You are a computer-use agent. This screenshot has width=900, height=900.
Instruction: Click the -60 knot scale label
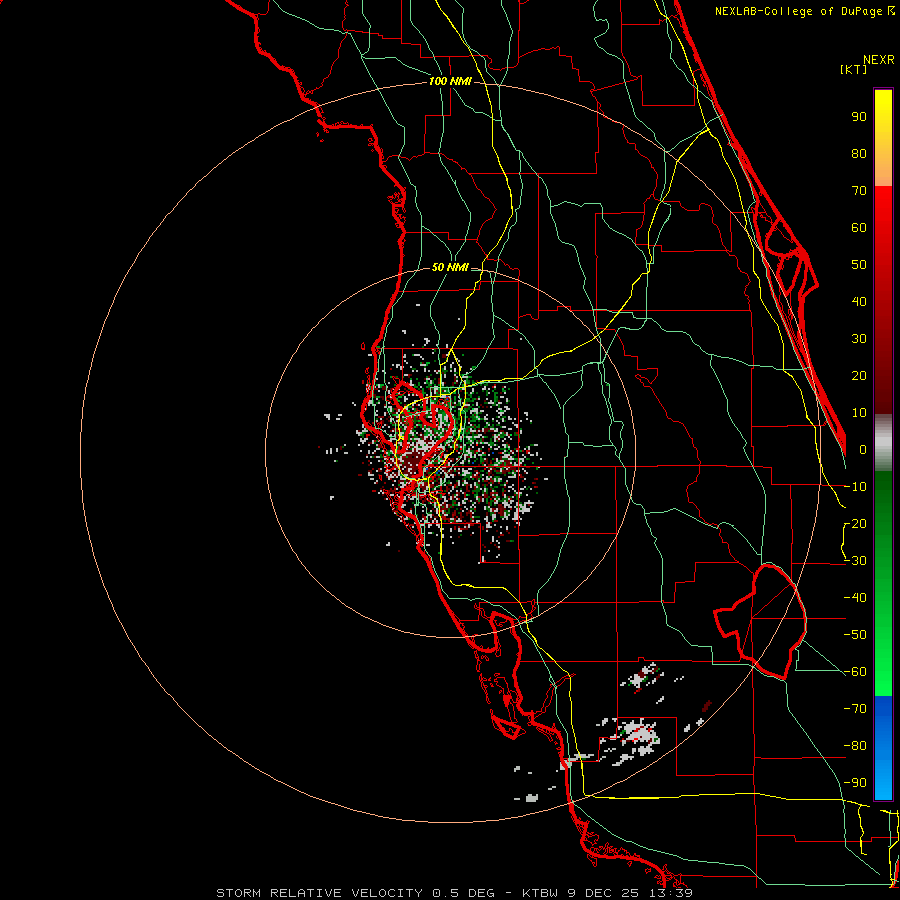point(855,672)
